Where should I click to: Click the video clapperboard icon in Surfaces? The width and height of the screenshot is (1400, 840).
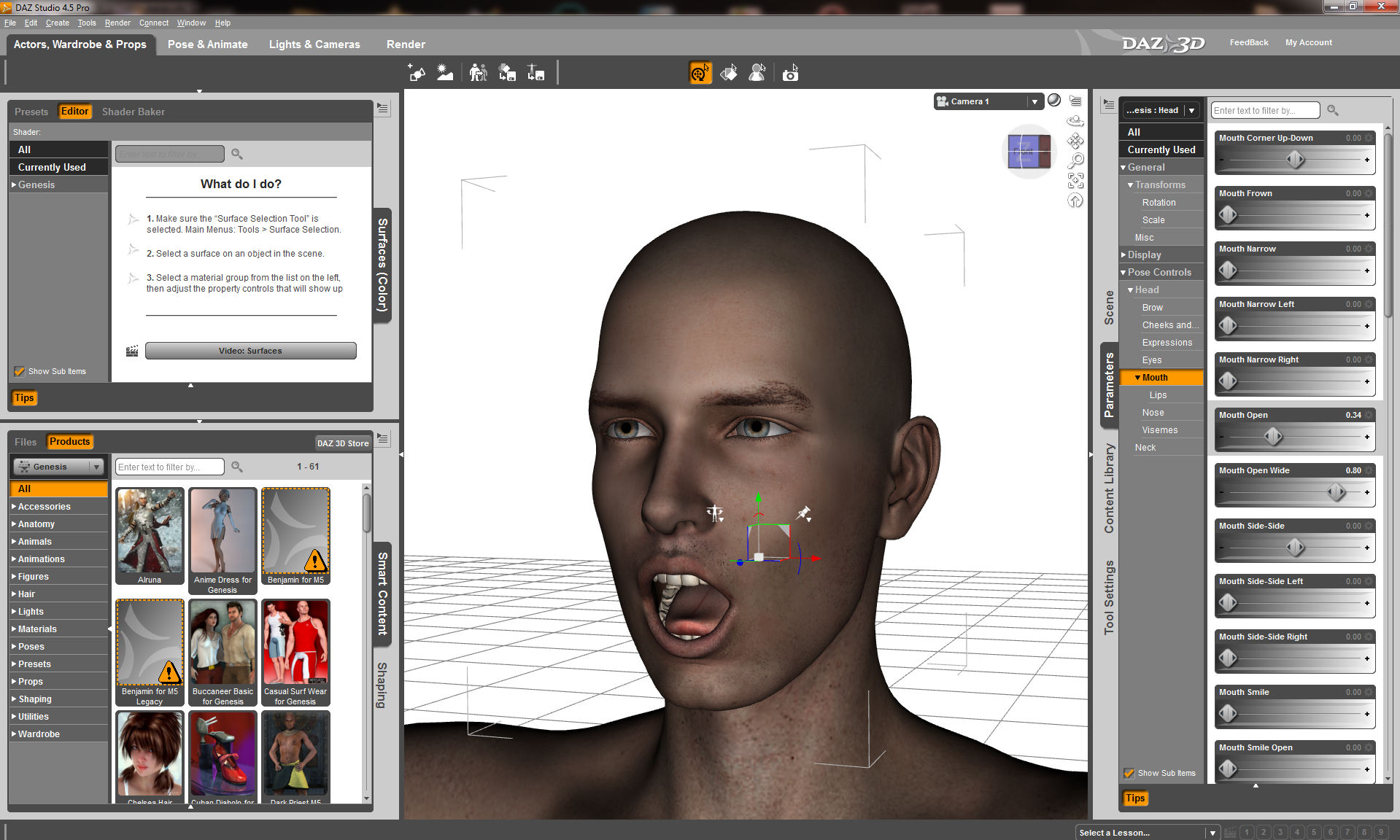[132, 351]
